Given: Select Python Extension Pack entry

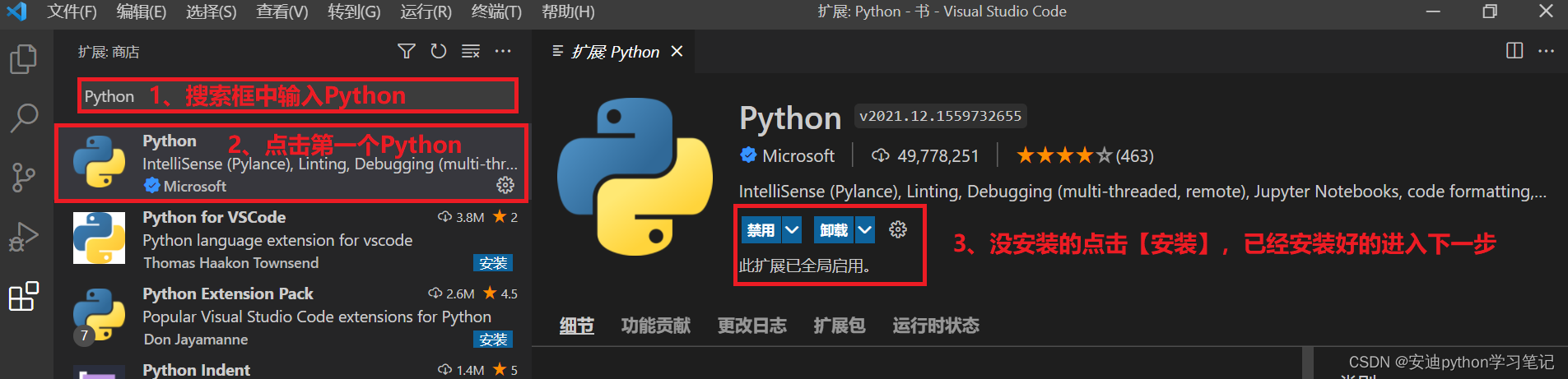Looking at the screenshot, I should pos(292,316).
